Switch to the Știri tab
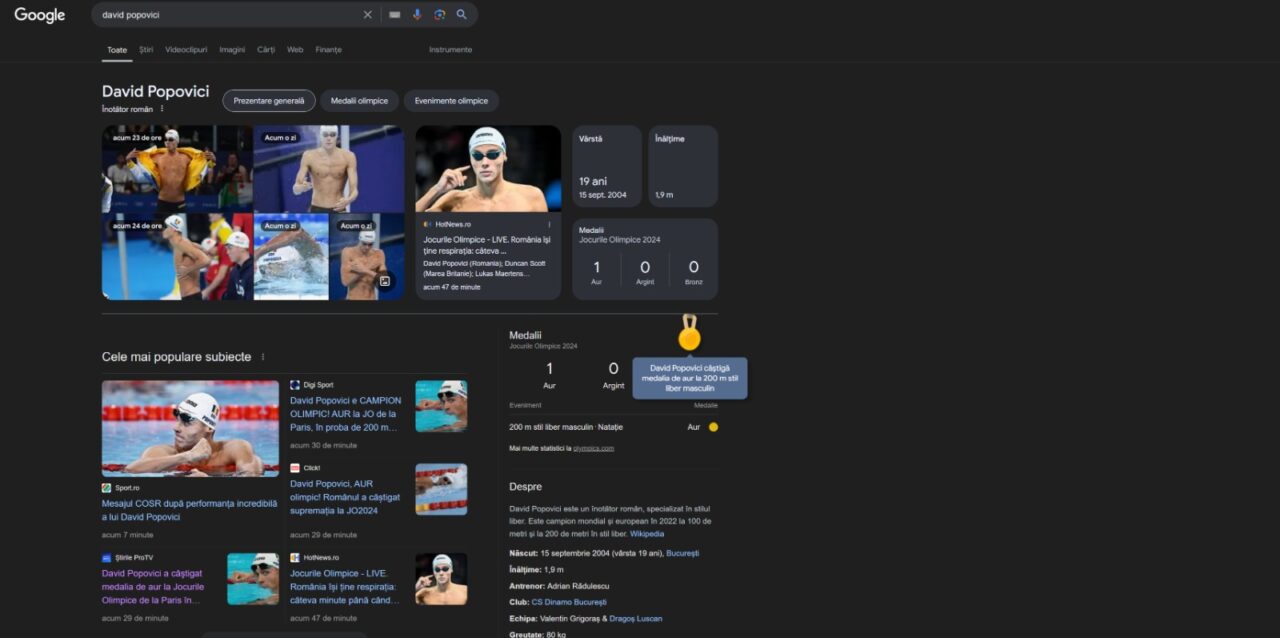Viewport: 1280px width, 638px height. pos(146,49)
